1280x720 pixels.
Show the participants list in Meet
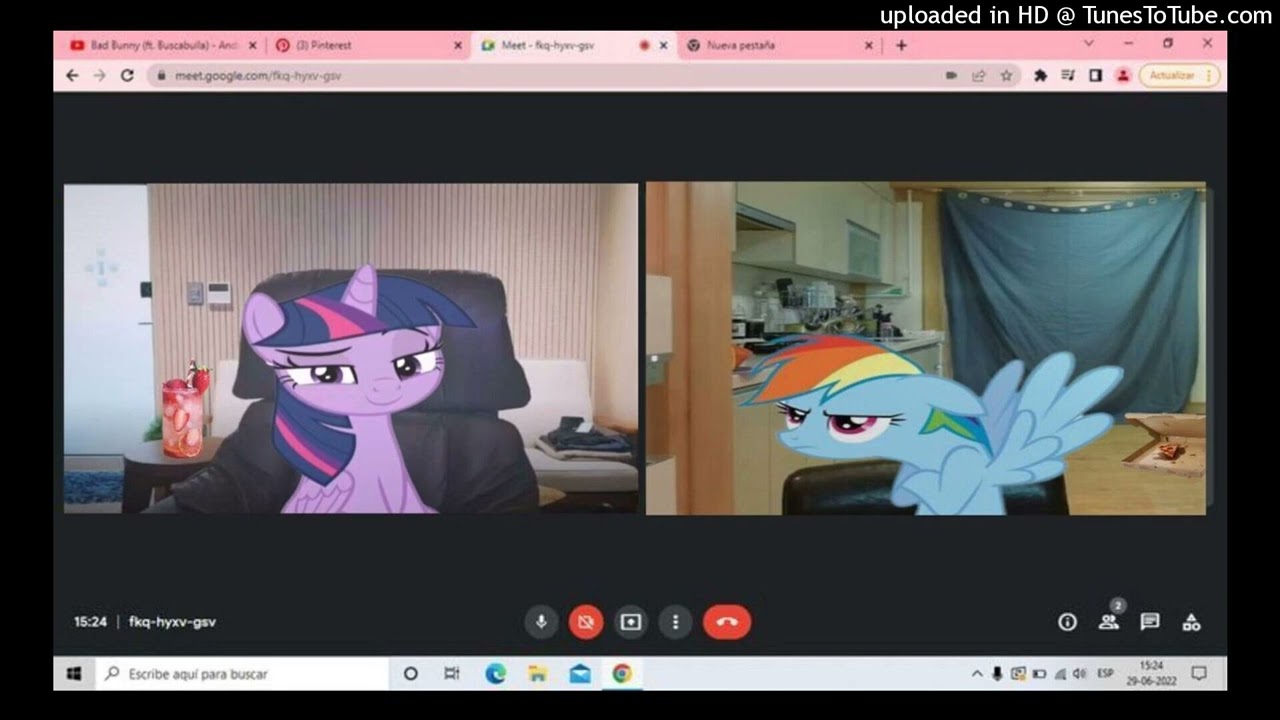point(1109,622)
